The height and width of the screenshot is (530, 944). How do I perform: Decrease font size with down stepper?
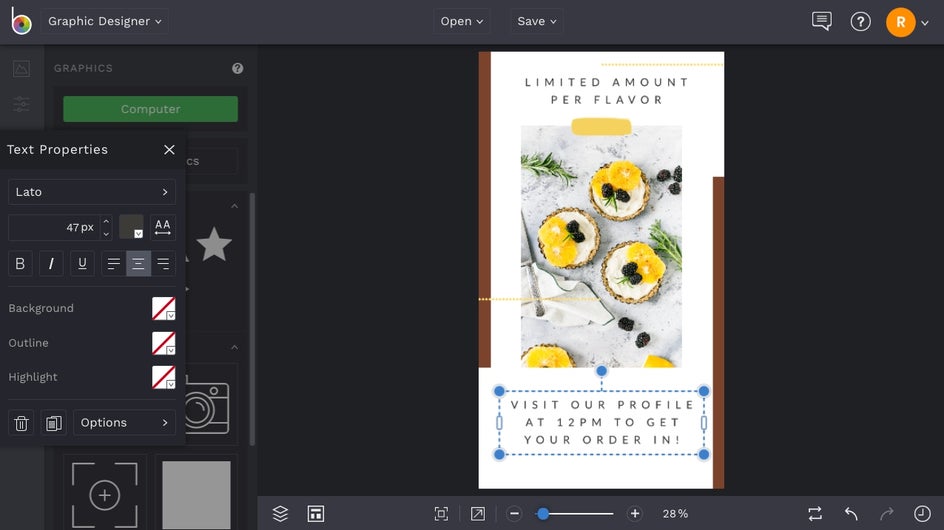(106, 234)
